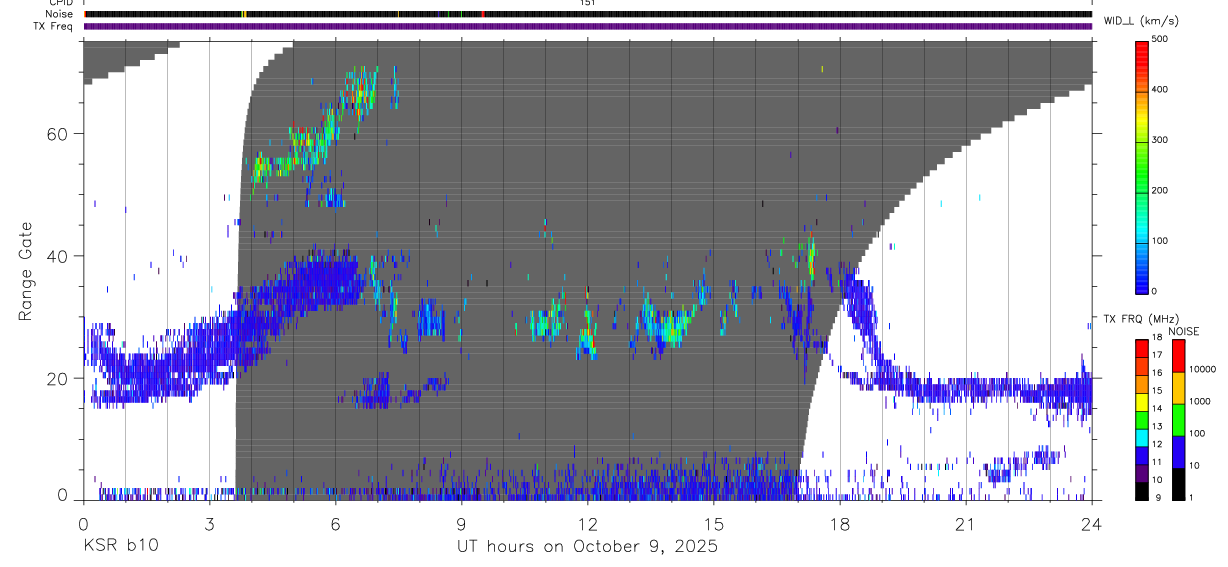
Task: Click the 16 label in the TX FRQ legend
Action: point(1156,373)
